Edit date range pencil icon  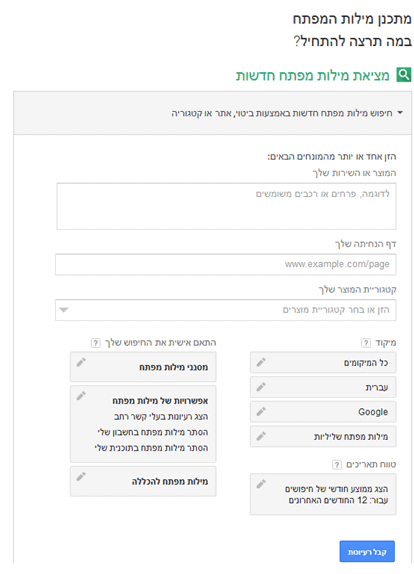[x=261, y=484]
